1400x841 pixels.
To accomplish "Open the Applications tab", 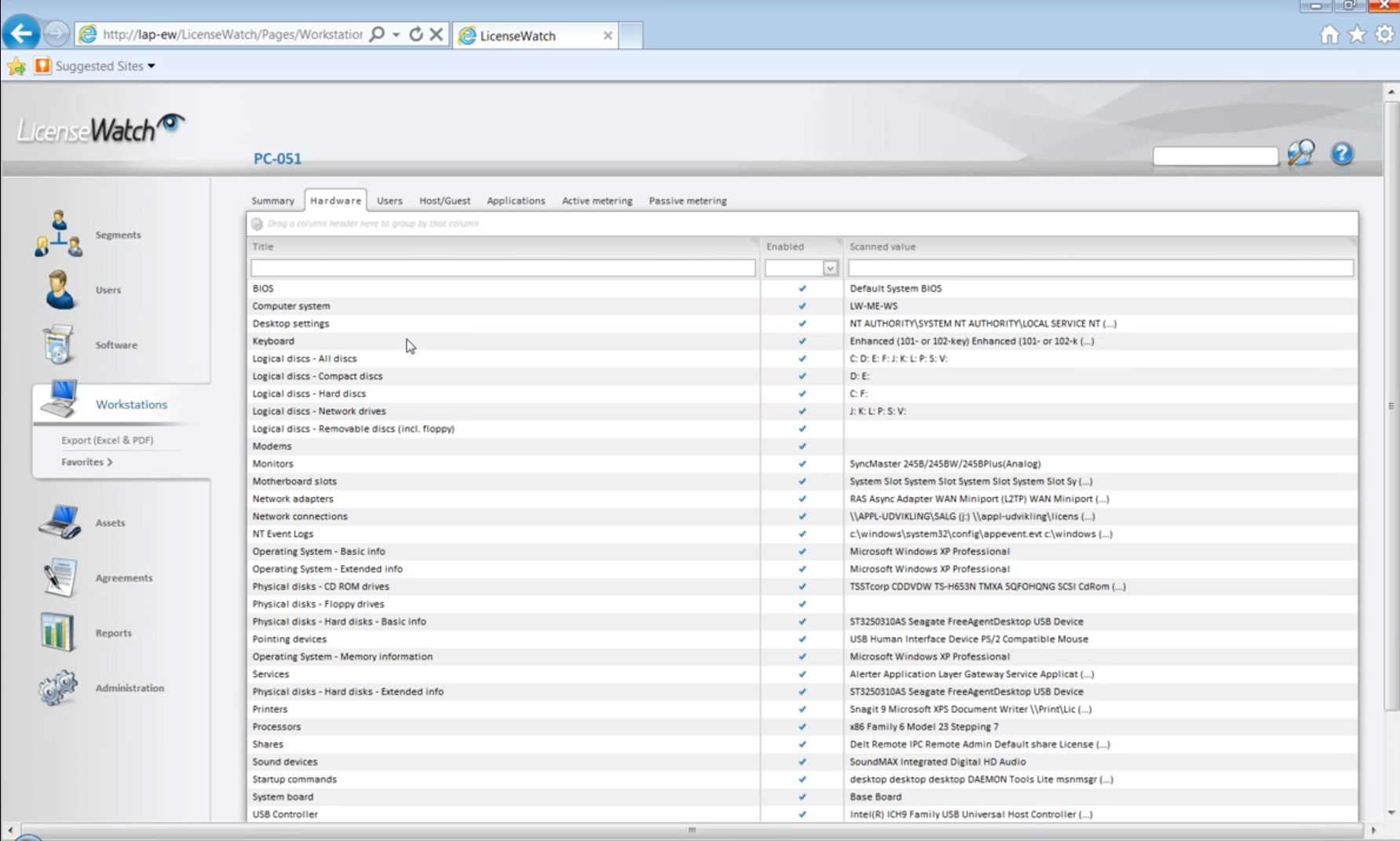I will point(516,200).
